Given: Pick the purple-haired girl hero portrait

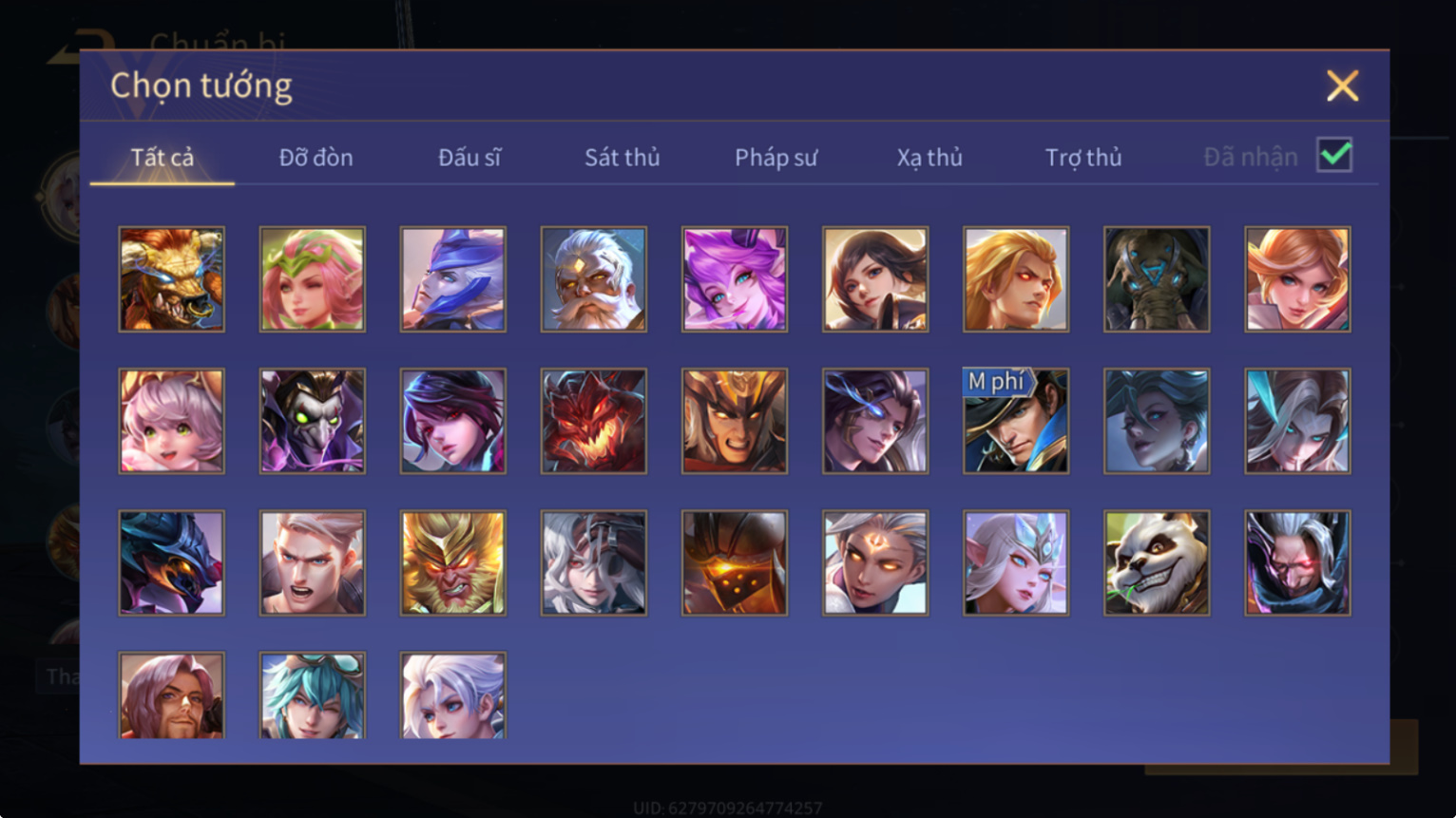Looking at the screenshot, I should 735,279.
